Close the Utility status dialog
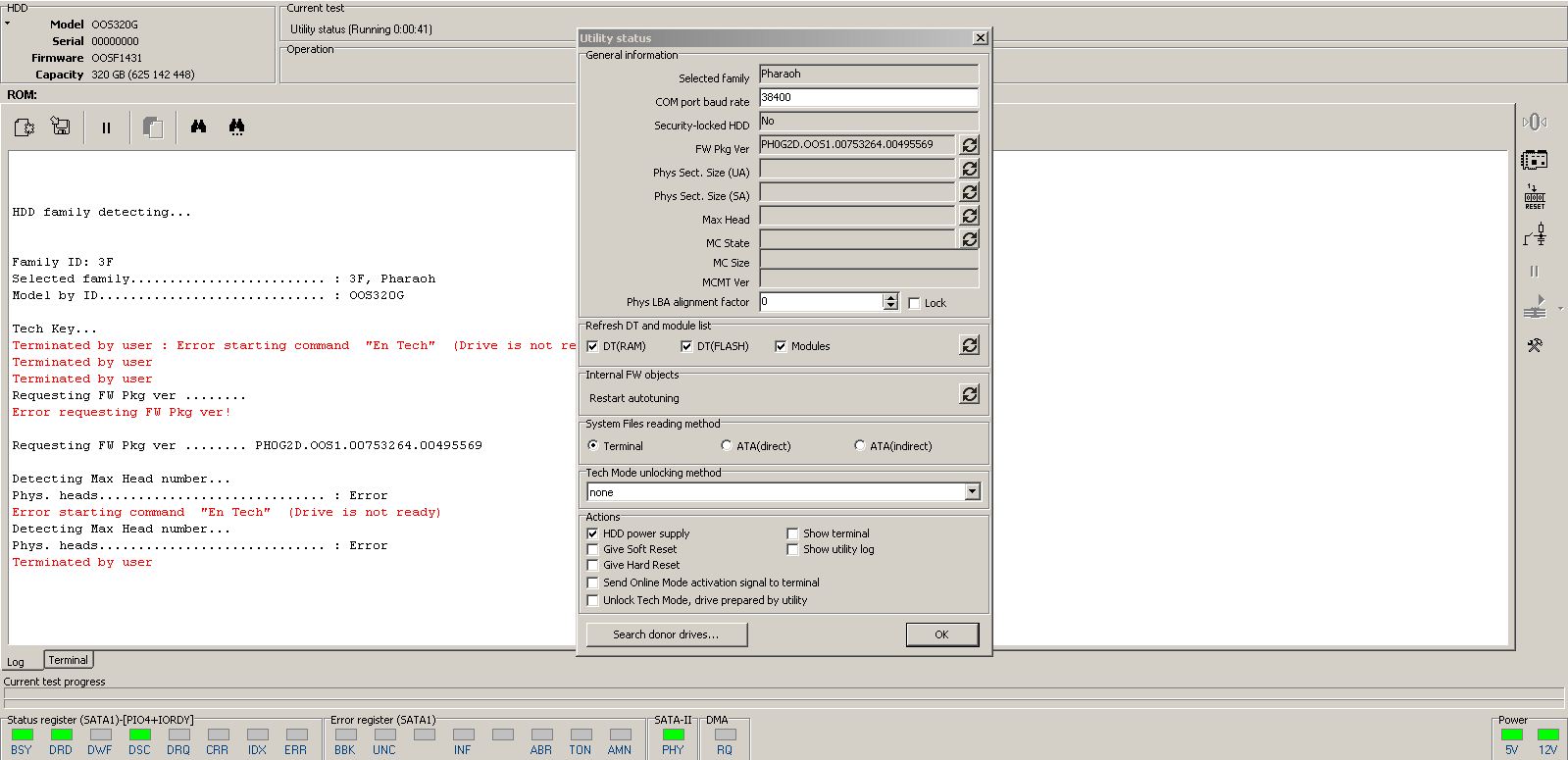The image size is (1568, 760). click(980, 38)
